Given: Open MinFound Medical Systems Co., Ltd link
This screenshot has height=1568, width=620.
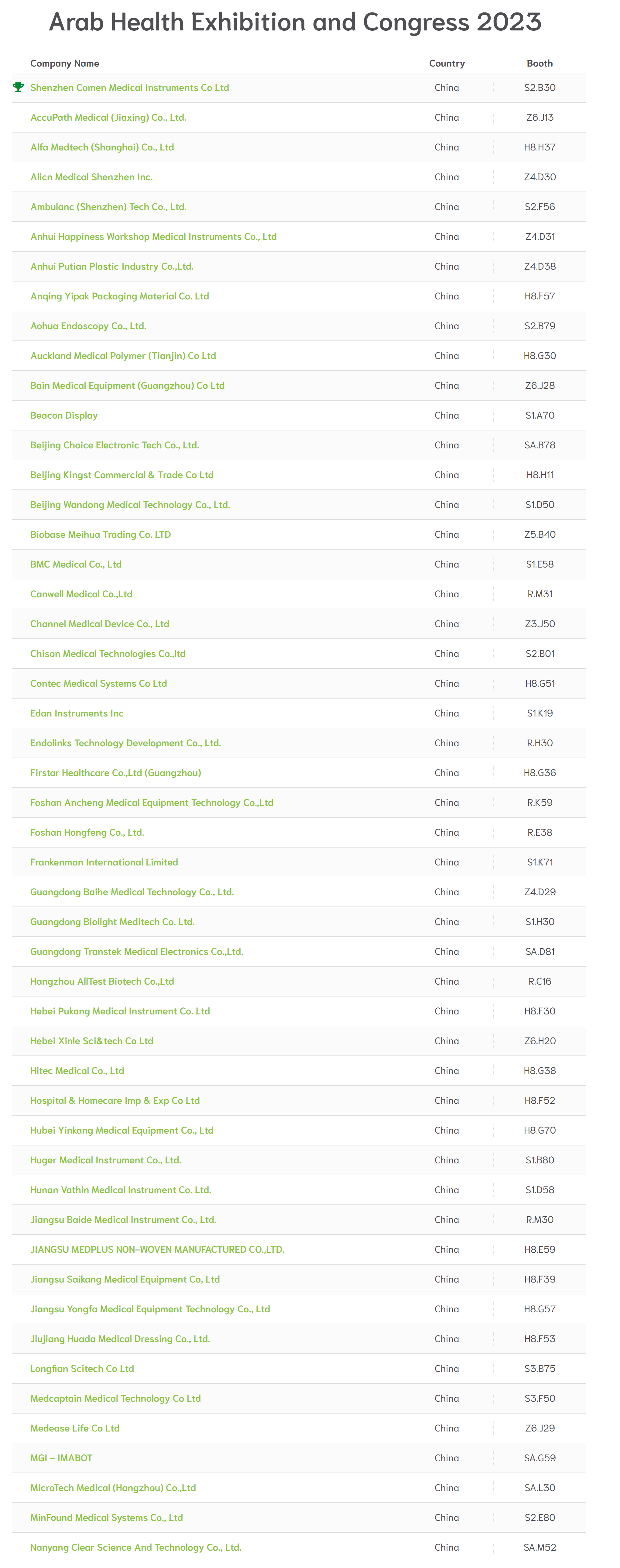Looking at the screenshot, I should (x=107, y=1518).
